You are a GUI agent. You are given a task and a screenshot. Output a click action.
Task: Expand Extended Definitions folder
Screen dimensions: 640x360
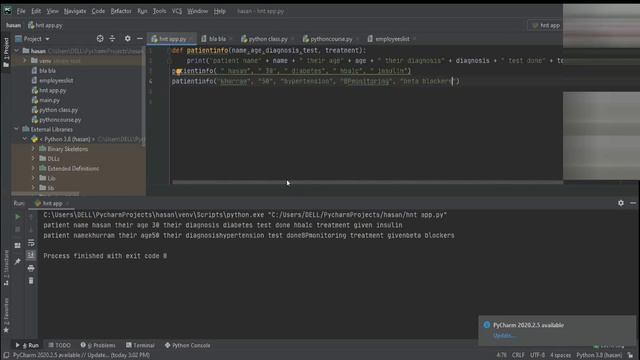[33, 168]
